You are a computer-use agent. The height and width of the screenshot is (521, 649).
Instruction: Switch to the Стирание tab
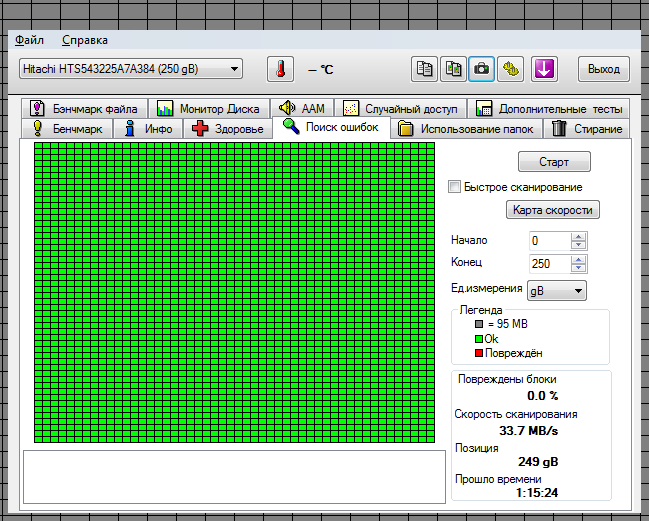(587, 129)
